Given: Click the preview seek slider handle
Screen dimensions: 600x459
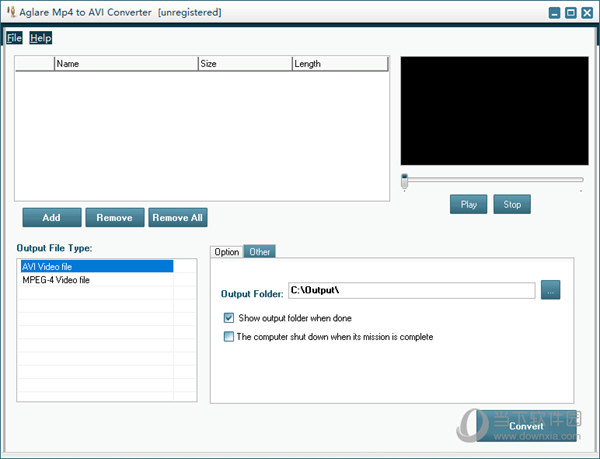Looking at the screenshot, I should (x=404, y=181).
